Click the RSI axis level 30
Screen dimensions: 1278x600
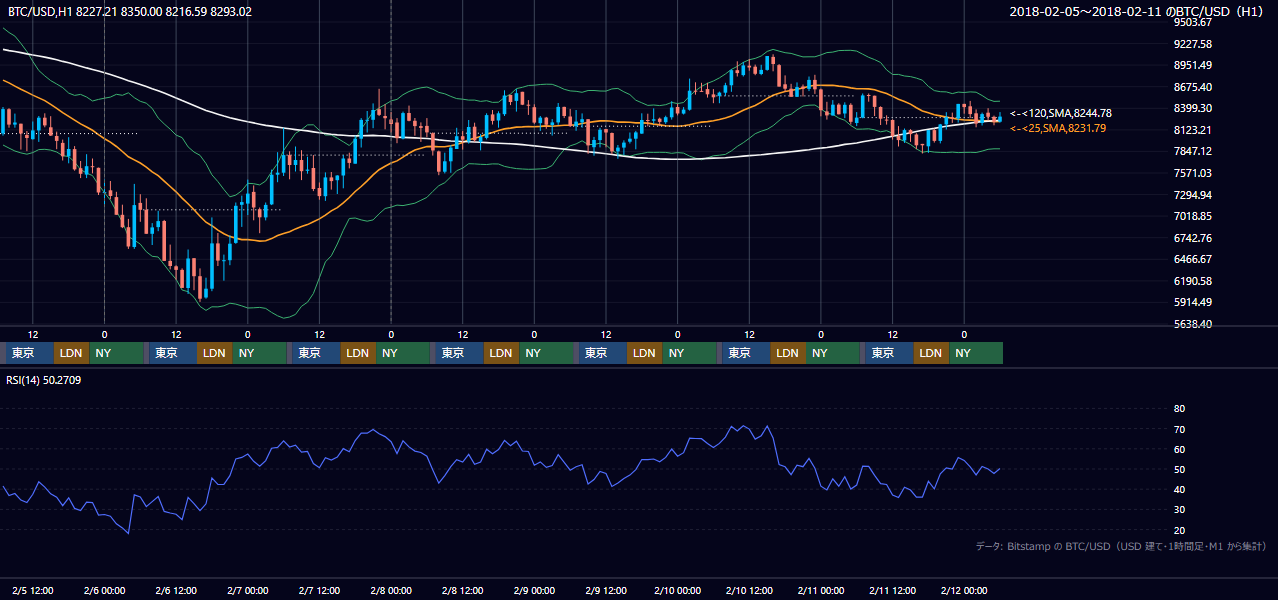[x=1179, y=510]
